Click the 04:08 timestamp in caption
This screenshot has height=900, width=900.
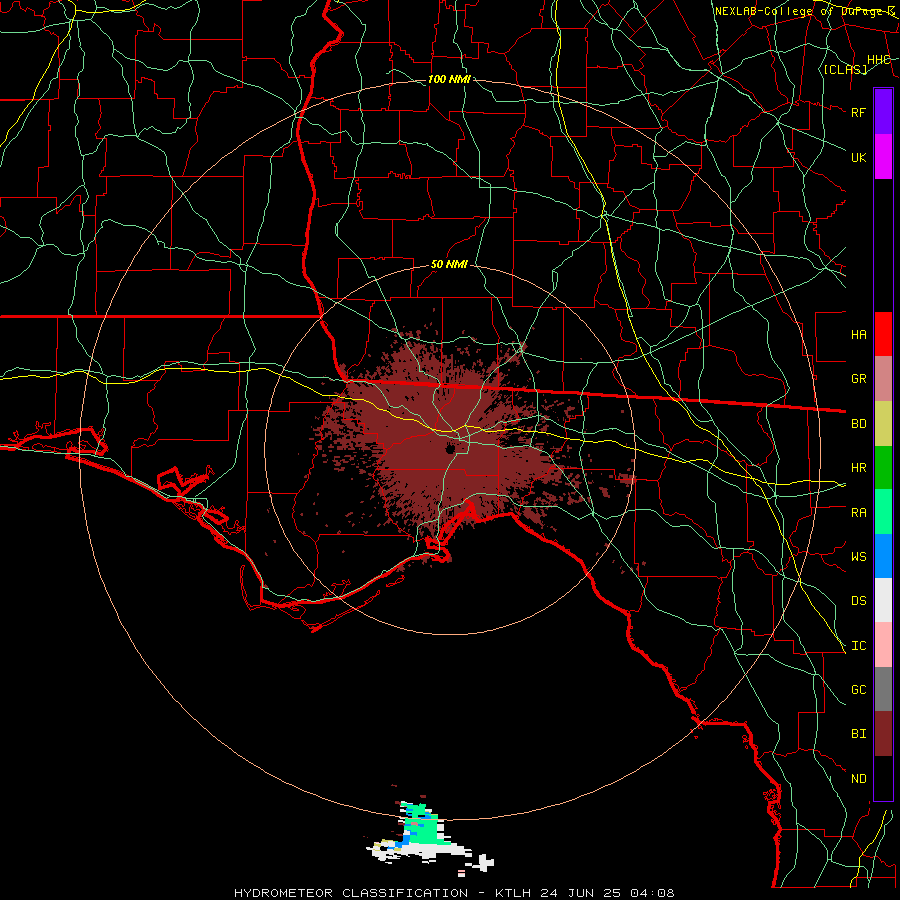[x=652, y=893]
